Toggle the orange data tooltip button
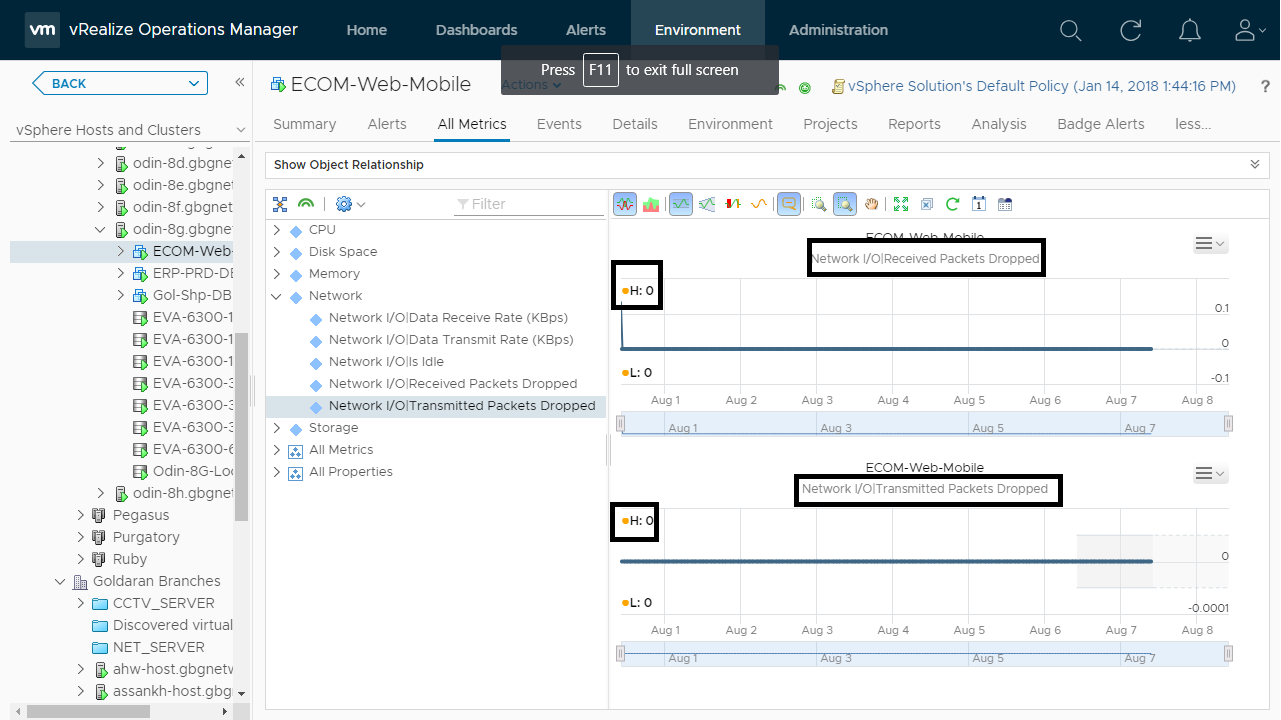The height and width of the screenshot is (720, 1281). point(789,204)
